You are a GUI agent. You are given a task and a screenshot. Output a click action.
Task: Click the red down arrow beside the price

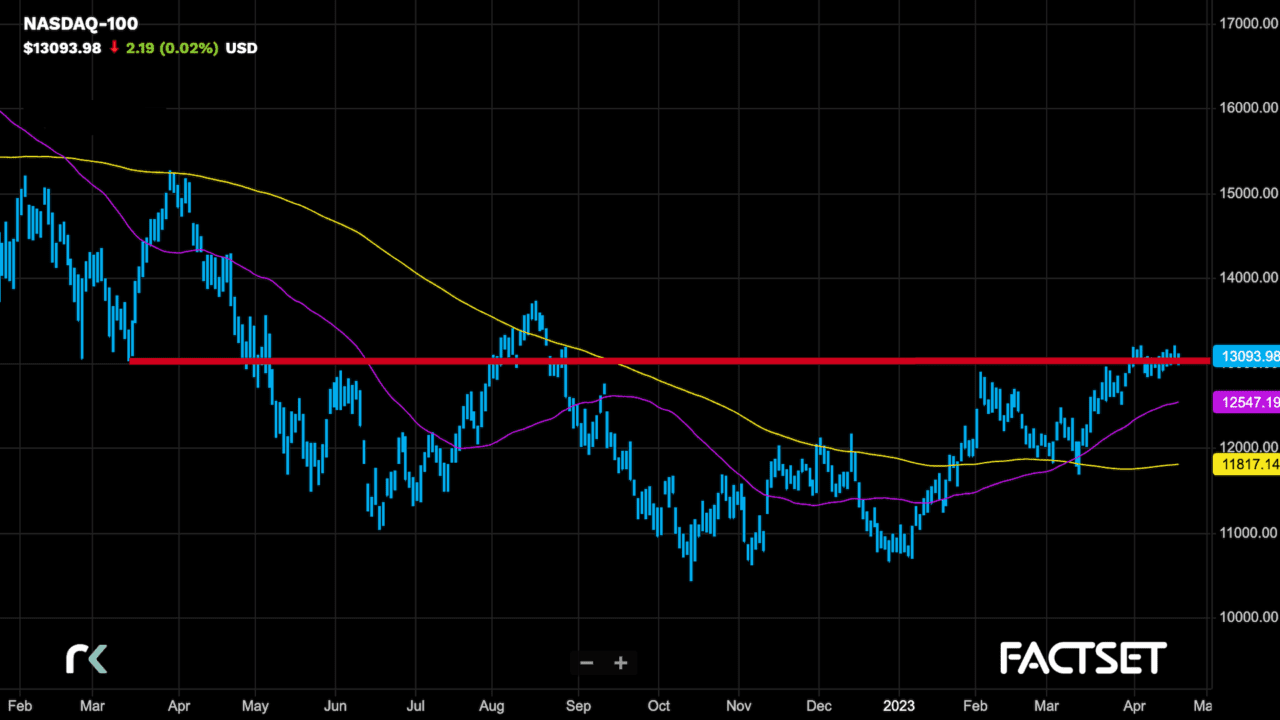114,47
